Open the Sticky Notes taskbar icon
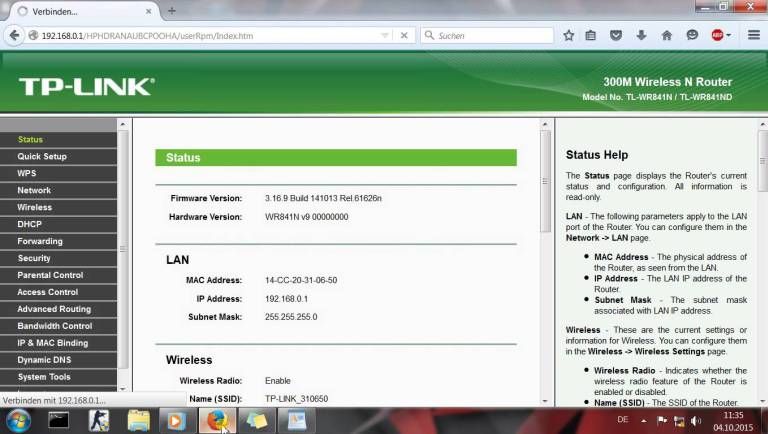The image size is (768, 434). (x=256, y=421)
